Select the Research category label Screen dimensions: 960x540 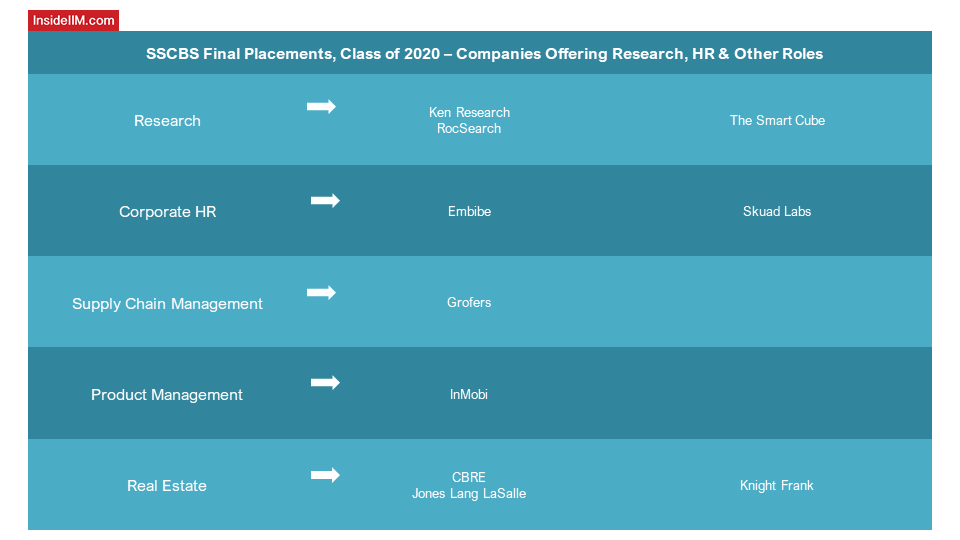pos(167,121)
